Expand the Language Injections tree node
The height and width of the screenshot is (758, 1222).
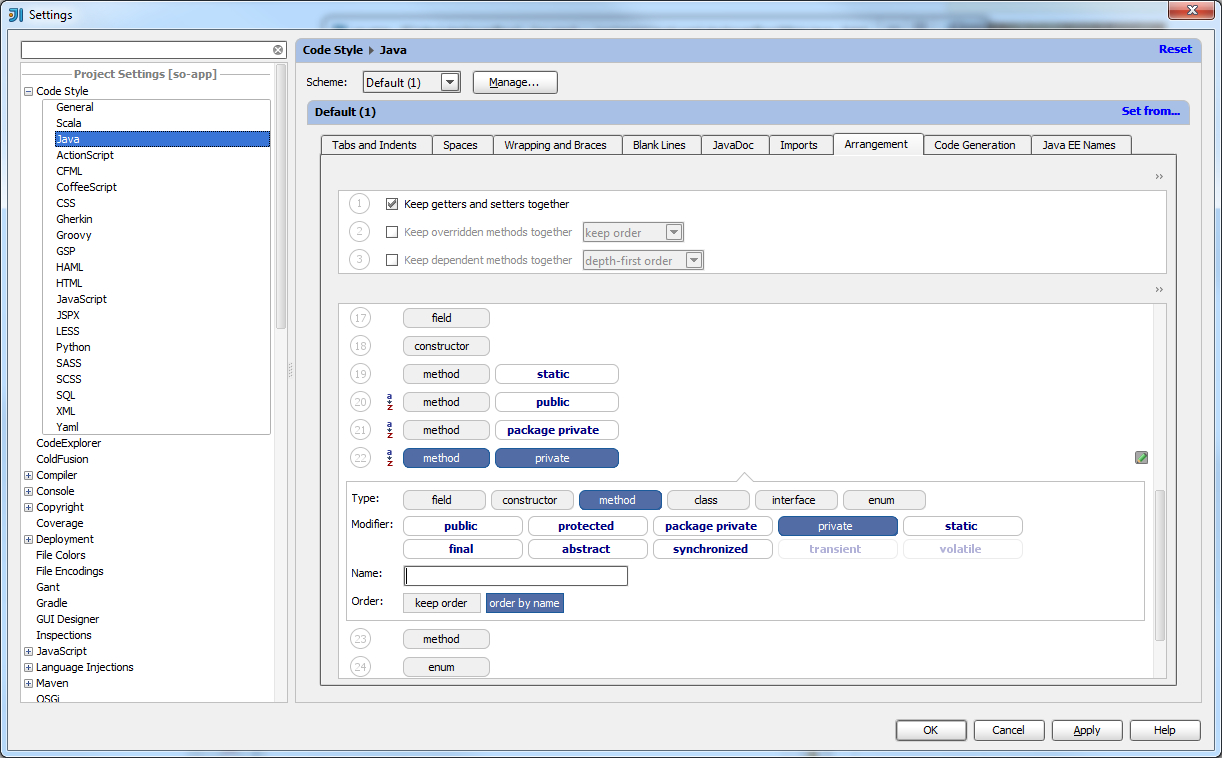[x=28, y=667]
